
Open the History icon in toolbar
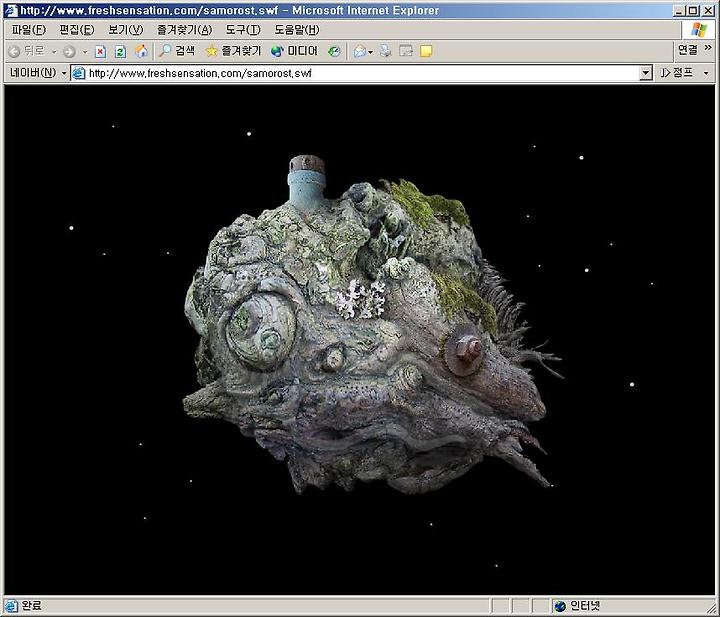point(334,51)
